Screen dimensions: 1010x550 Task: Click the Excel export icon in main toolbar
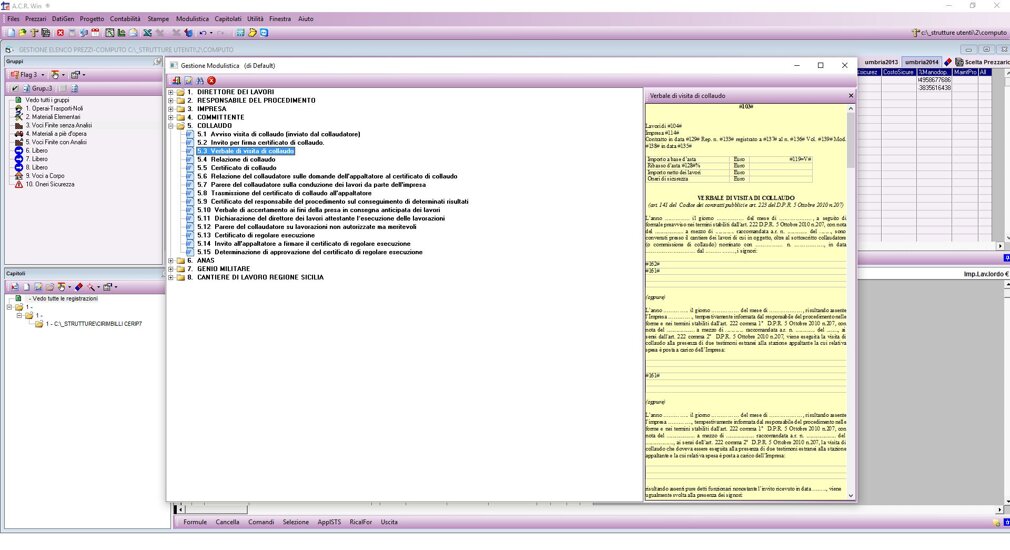146,33
